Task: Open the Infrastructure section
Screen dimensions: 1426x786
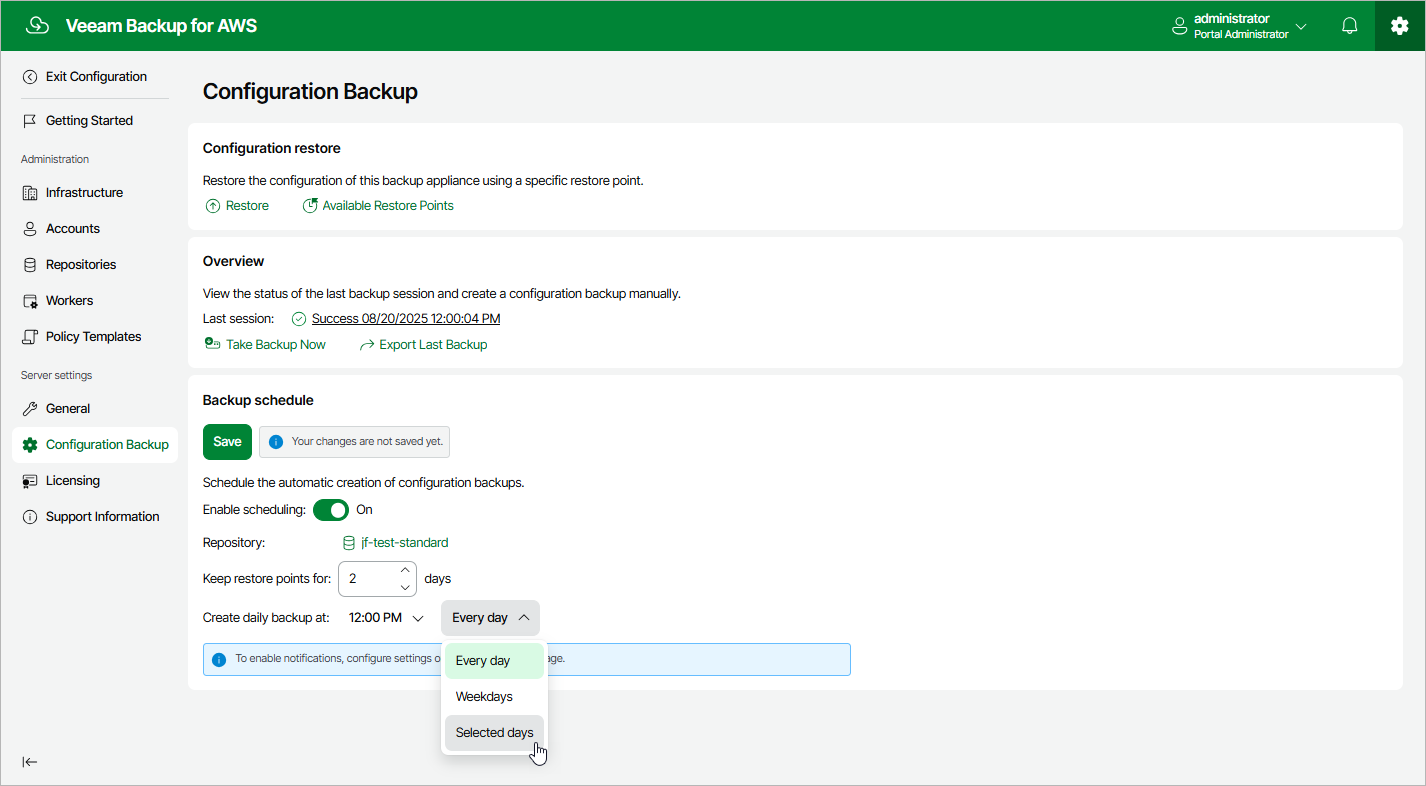Action: click(x=84, y=193)
